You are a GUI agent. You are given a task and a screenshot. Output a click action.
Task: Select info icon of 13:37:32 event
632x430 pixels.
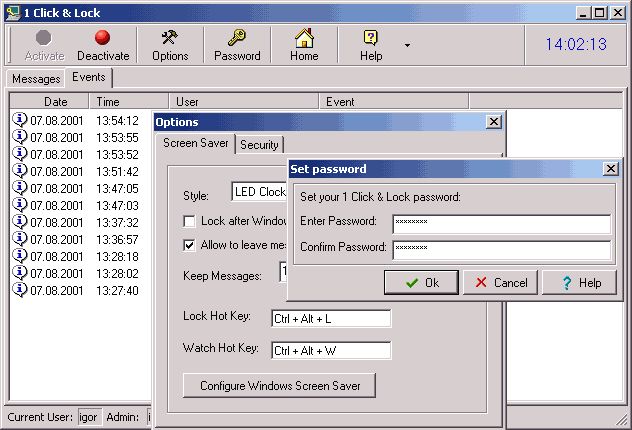[x=19, y=221]
